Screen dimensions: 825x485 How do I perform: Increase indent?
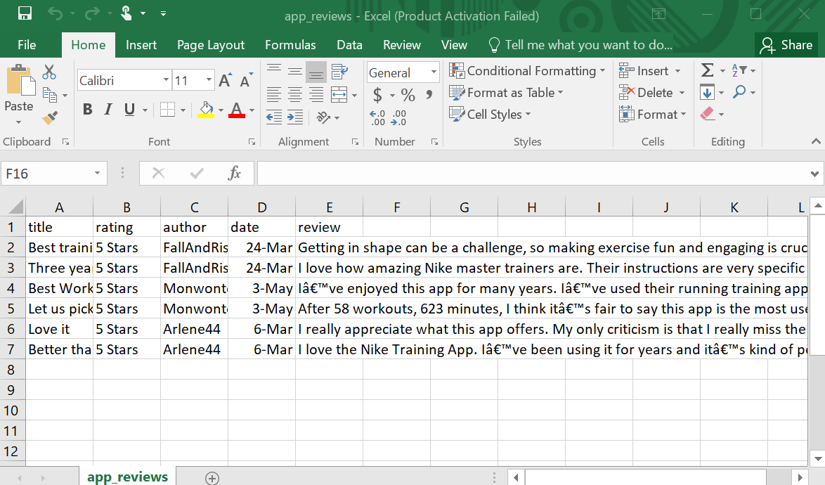point(295,117)
